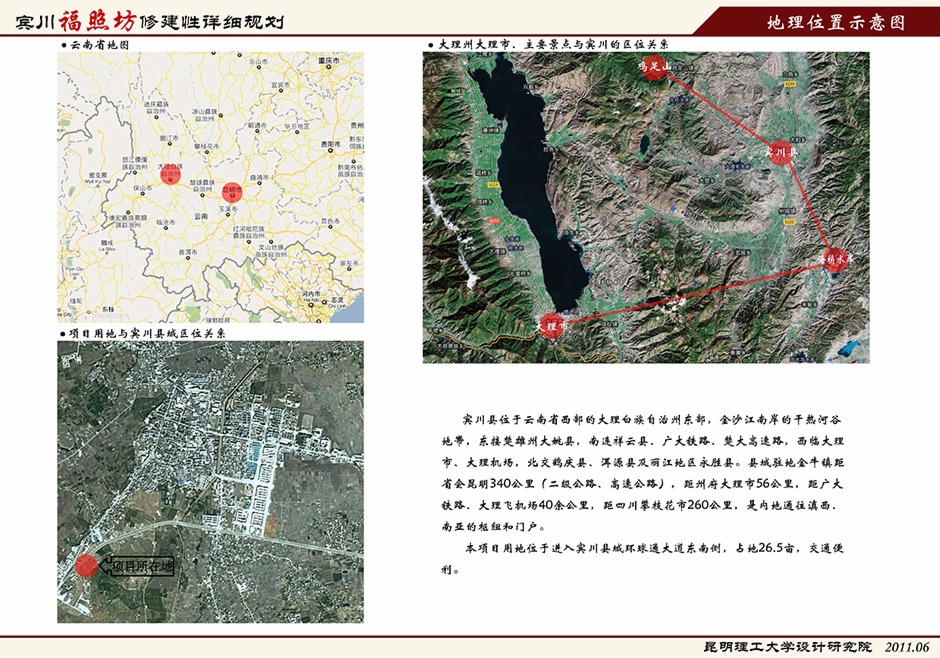
Task: Click the 大理州大理市 location relationship heading
Action: click(552, 46)
